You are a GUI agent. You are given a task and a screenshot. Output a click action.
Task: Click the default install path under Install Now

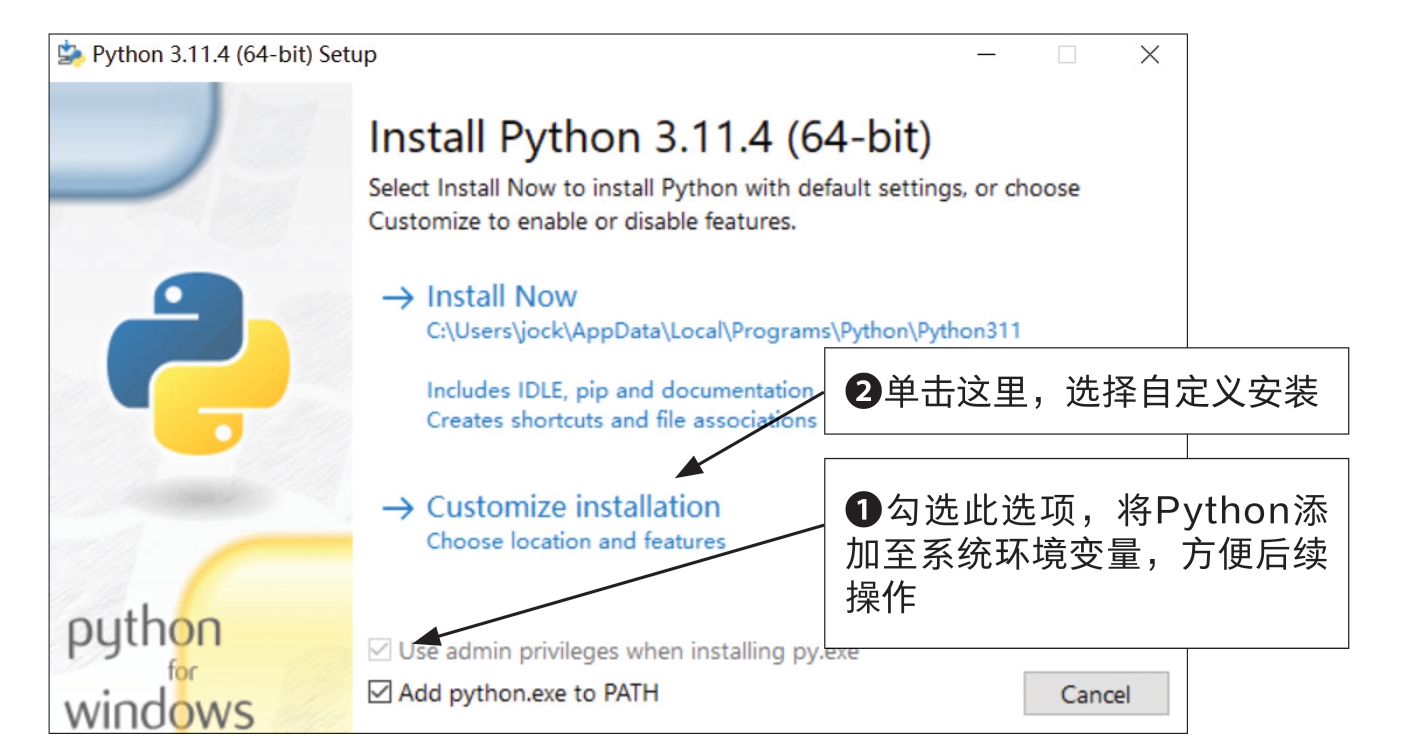[x=723, y=331]
